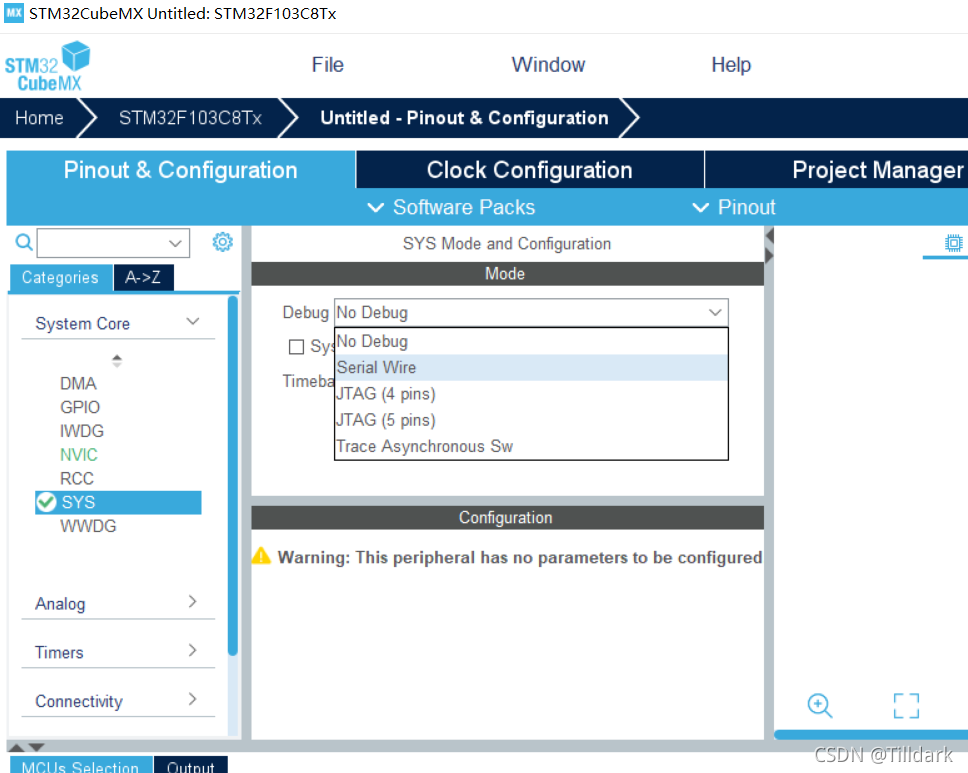The height and width of the screenshot is (773, 968).
Task: Go to Home breadcrumb
Action: (x=40, y=118)
